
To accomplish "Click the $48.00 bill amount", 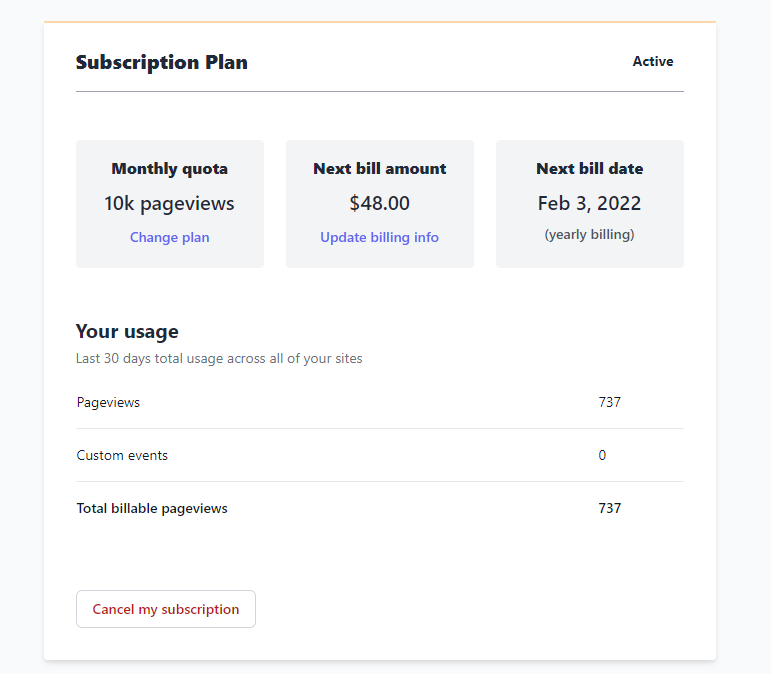I will [x=379, y=203].
